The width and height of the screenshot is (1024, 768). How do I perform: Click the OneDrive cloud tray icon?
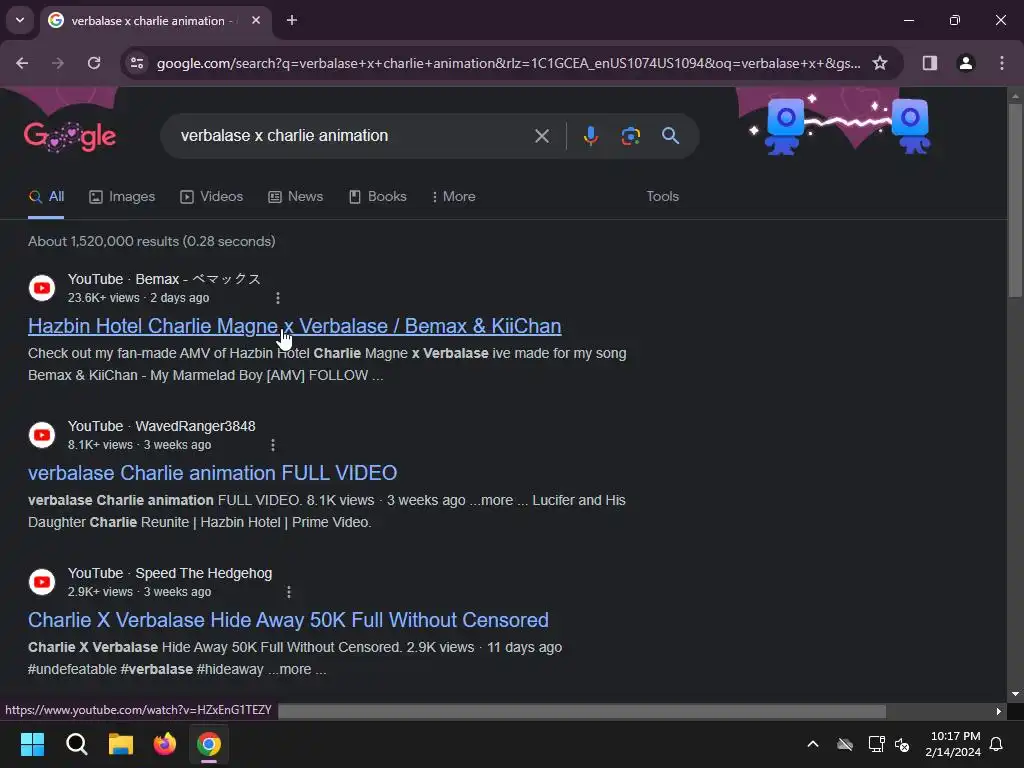[x=844, y=744]
